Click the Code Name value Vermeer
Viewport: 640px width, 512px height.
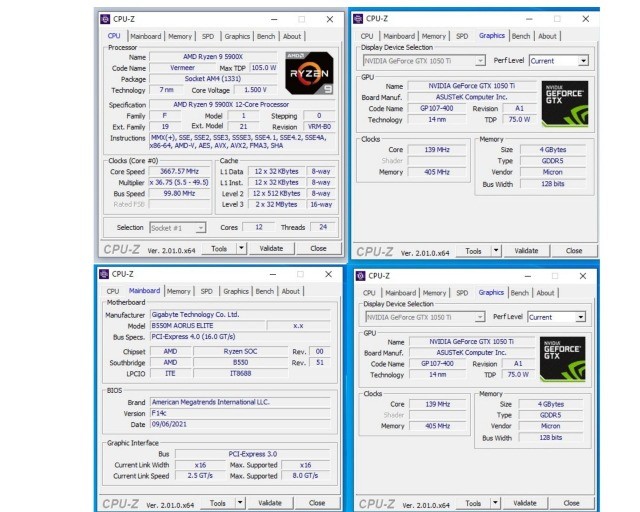(182, 68)
